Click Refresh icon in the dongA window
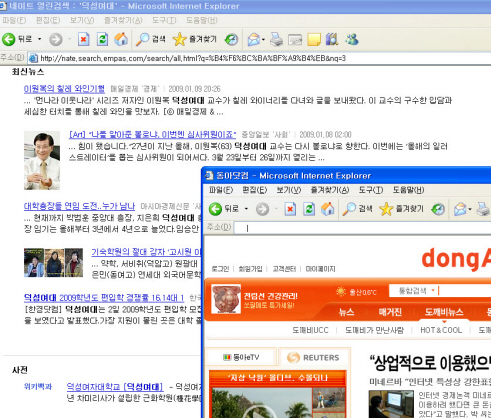 (309, 209)
